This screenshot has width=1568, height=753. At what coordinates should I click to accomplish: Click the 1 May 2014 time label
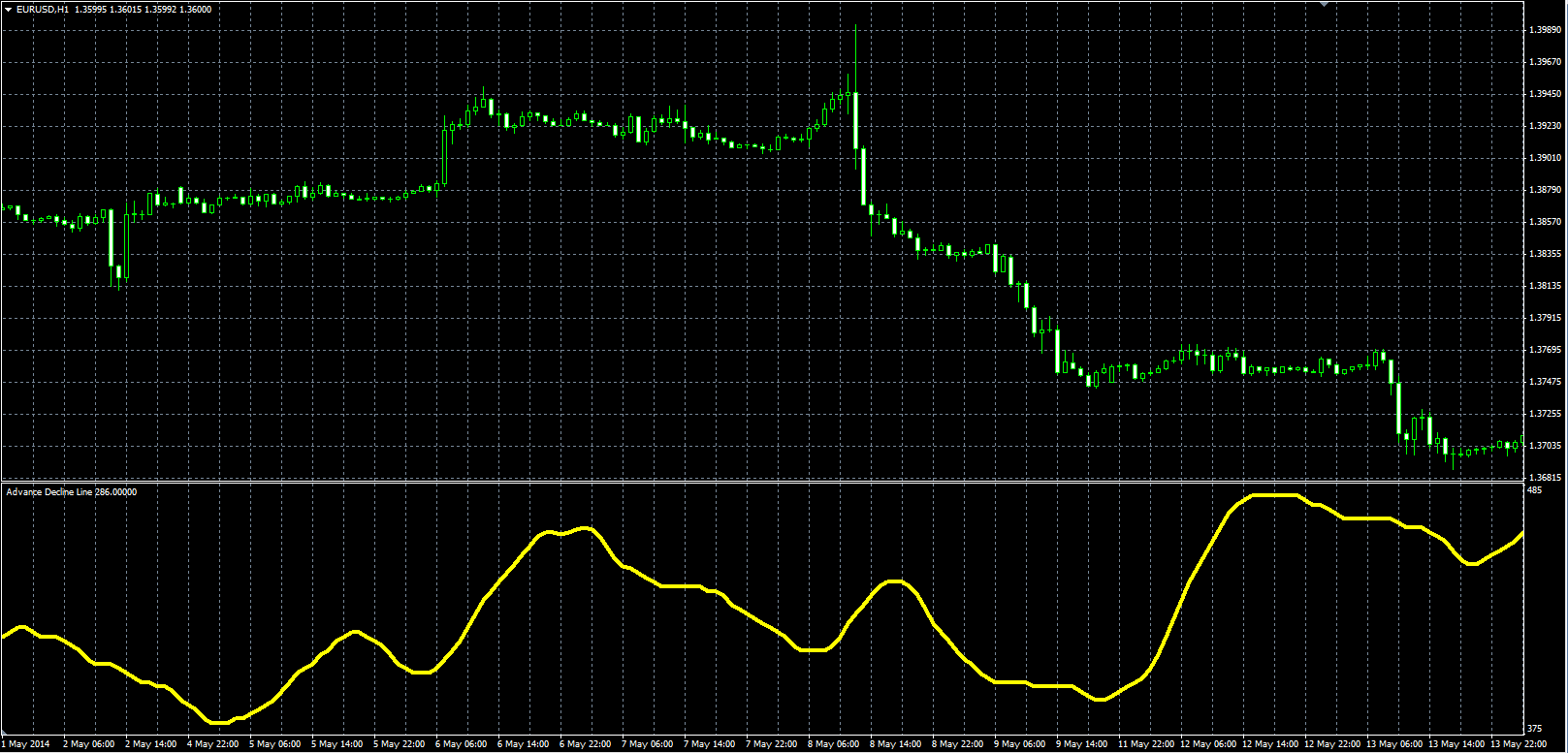pyautogui.click(x=25, y=745)
